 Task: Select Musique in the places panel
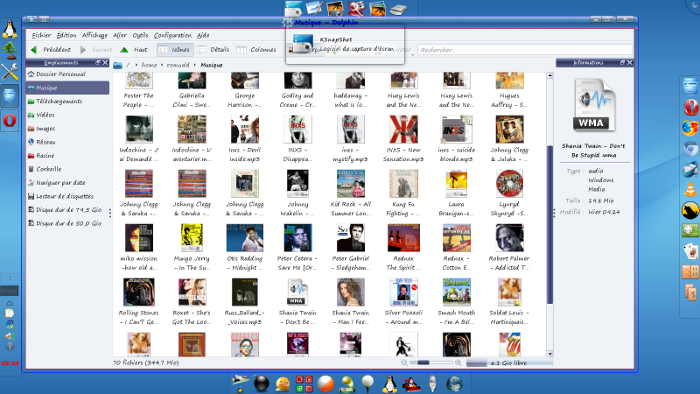point(67,87)
